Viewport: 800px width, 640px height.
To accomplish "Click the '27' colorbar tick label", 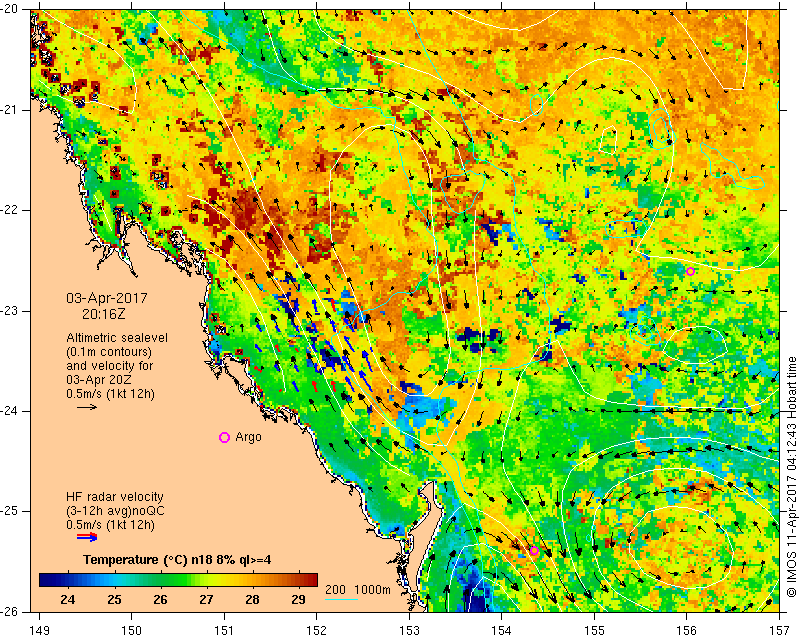I will pyautogui.click(x=206, y=600).
